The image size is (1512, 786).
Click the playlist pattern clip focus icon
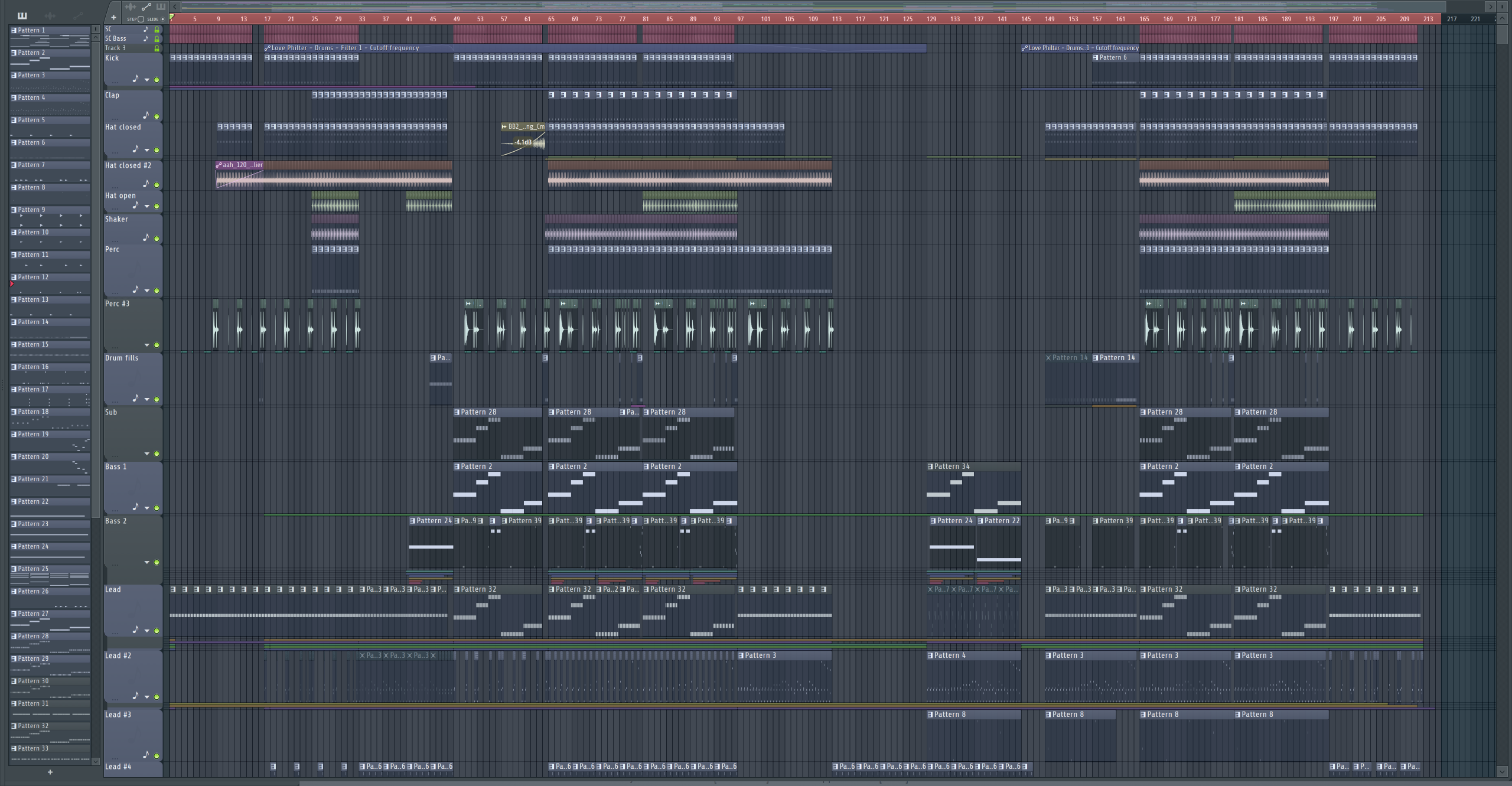point(161,6)
